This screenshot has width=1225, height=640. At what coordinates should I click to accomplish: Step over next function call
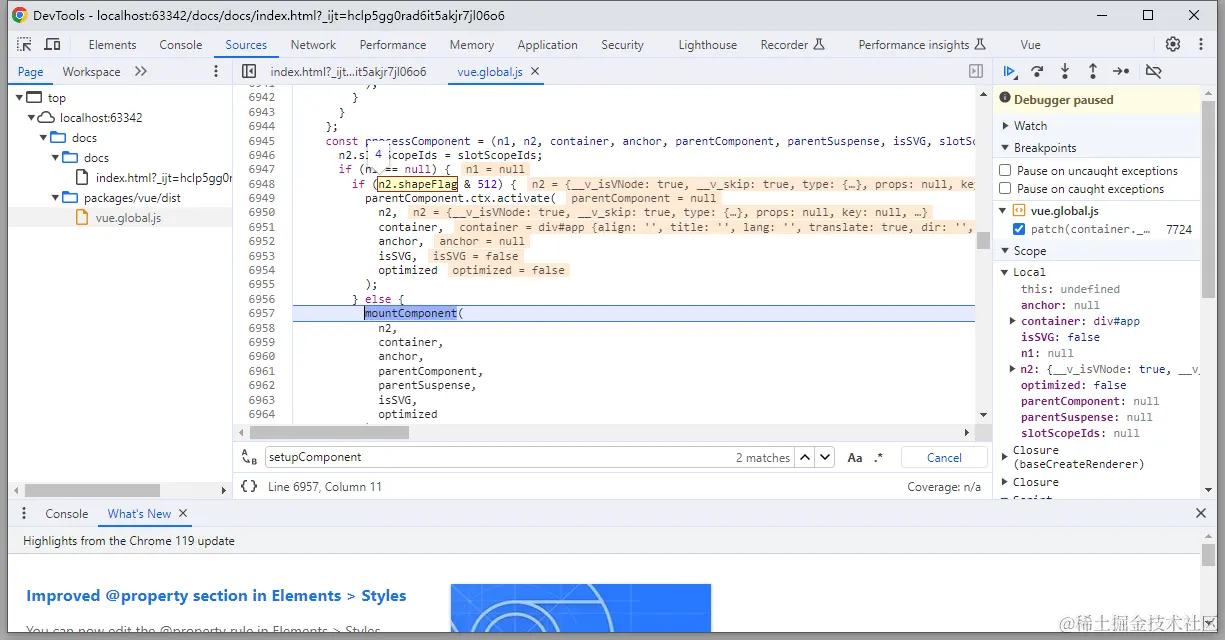(x=1037, y=71)
